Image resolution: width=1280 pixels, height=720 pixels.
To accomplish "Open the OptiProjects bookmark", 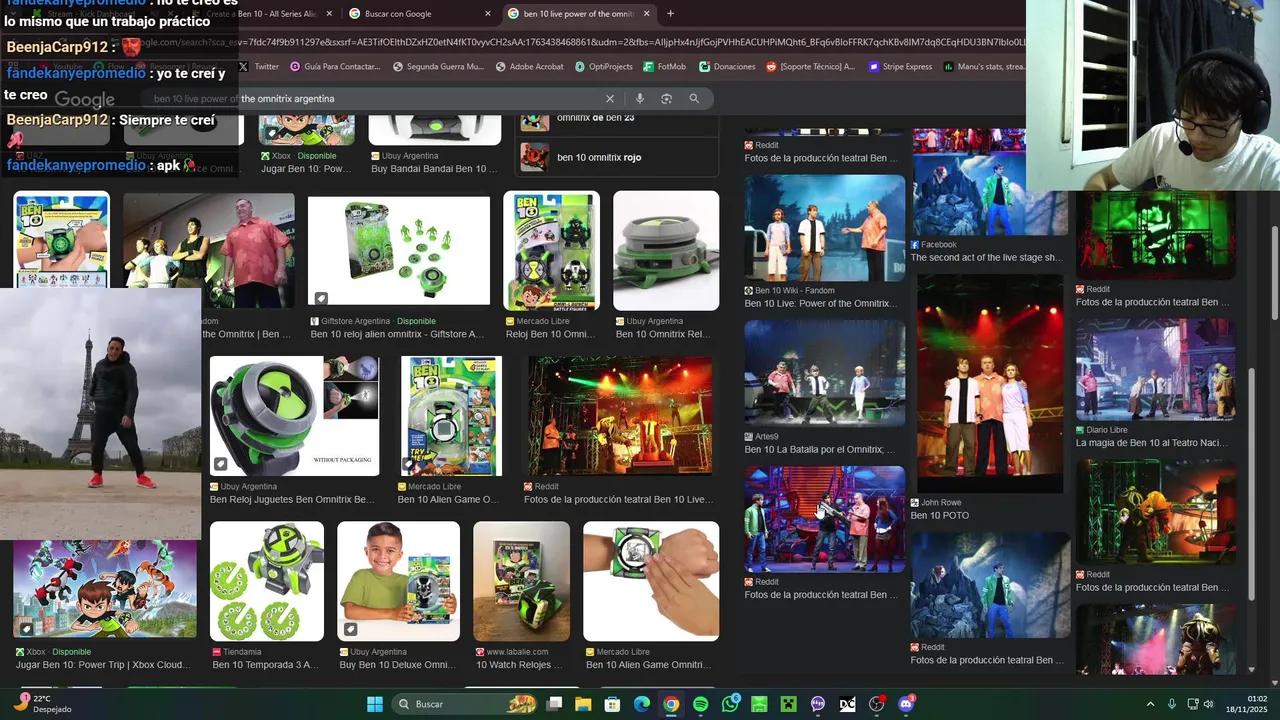I will click(604, 67).
